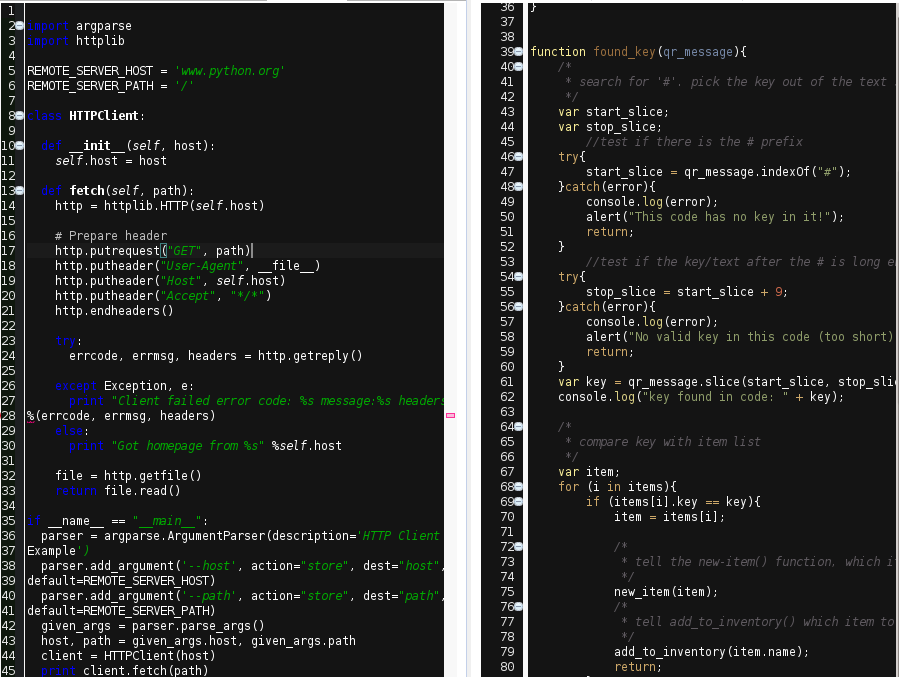Click the '# Prepare header' comment
Viewport: 899px width, 677px height.
[x=111, y=236]
